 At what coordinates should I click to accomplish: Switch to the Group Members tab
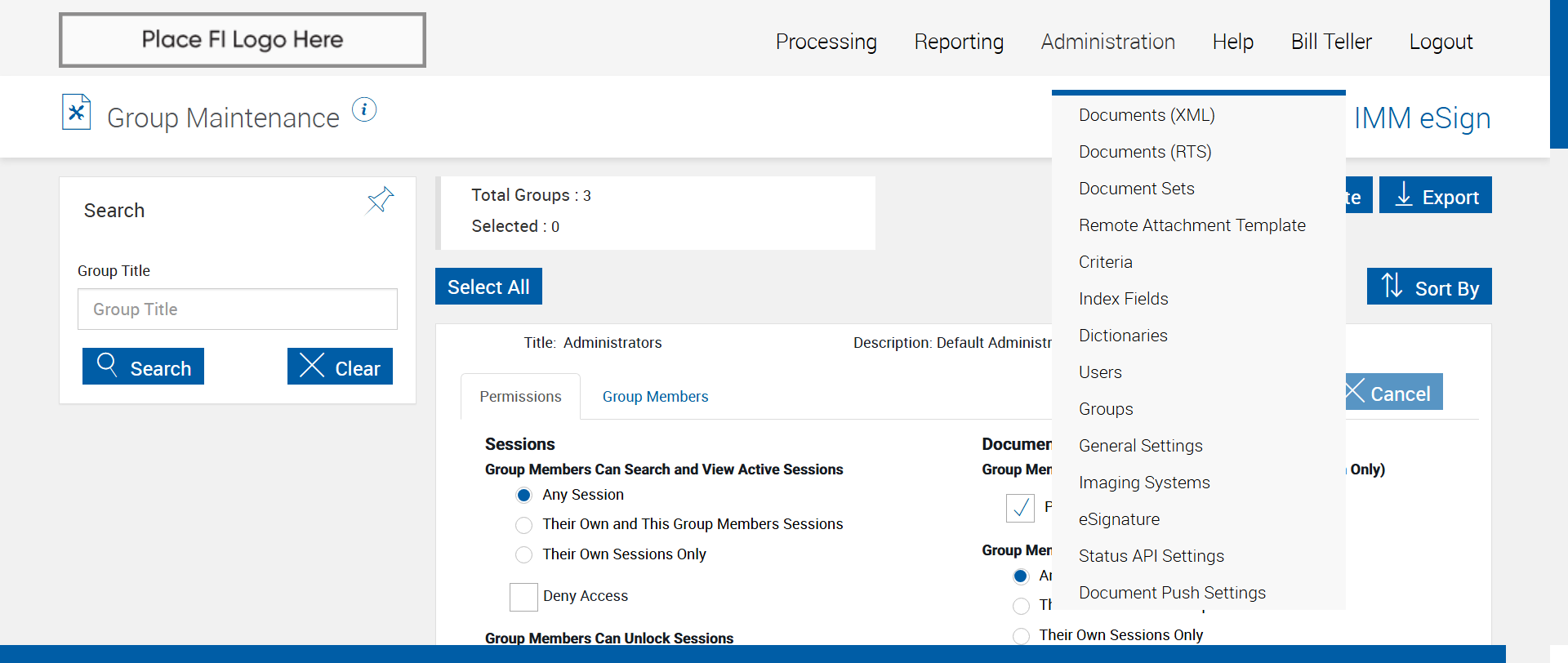655,397
